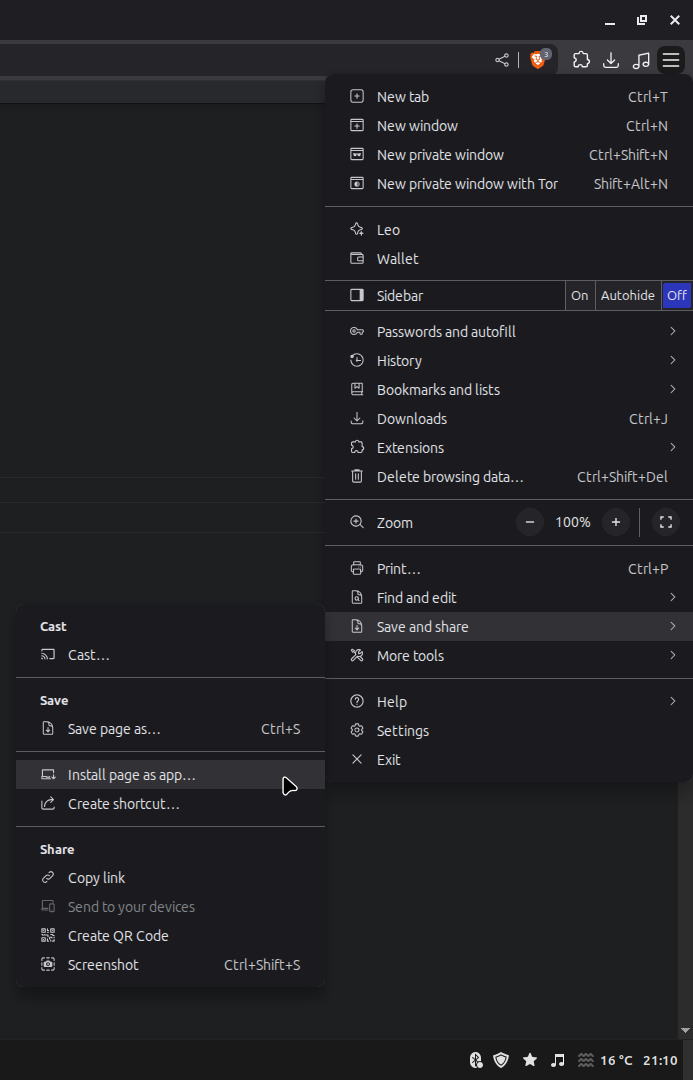Open Settings from the menu
The height and width of the screenshot is (1080, 693).
pos(509,731)
